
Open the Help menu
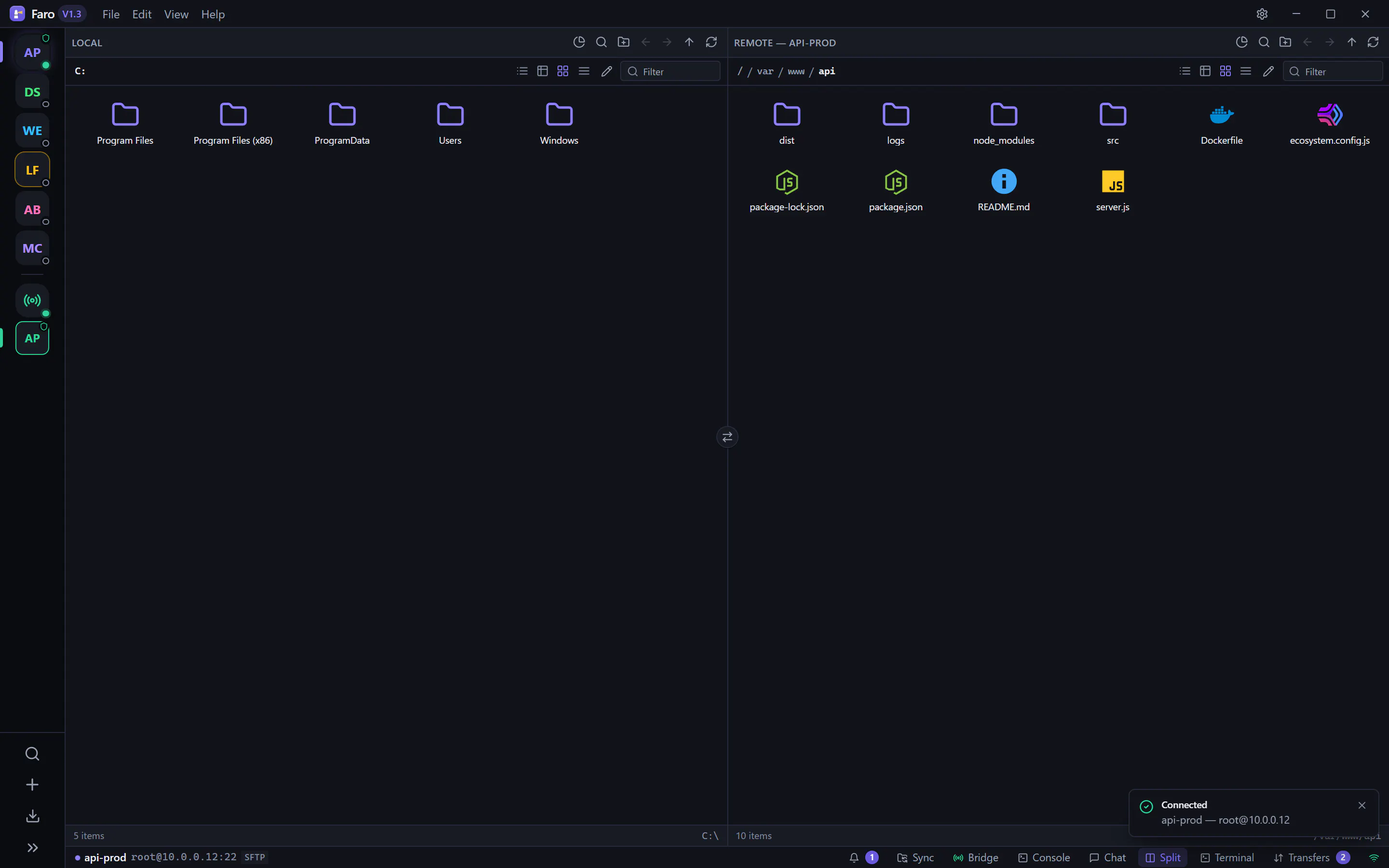[x=213, y=14]
